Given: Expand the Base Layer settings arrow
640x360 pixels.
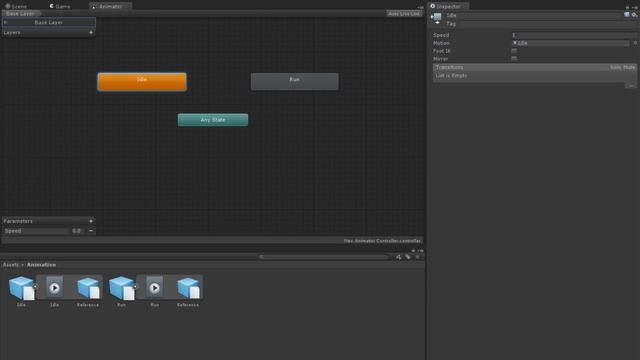Looking at the screenshot, I should pos(5,22).
